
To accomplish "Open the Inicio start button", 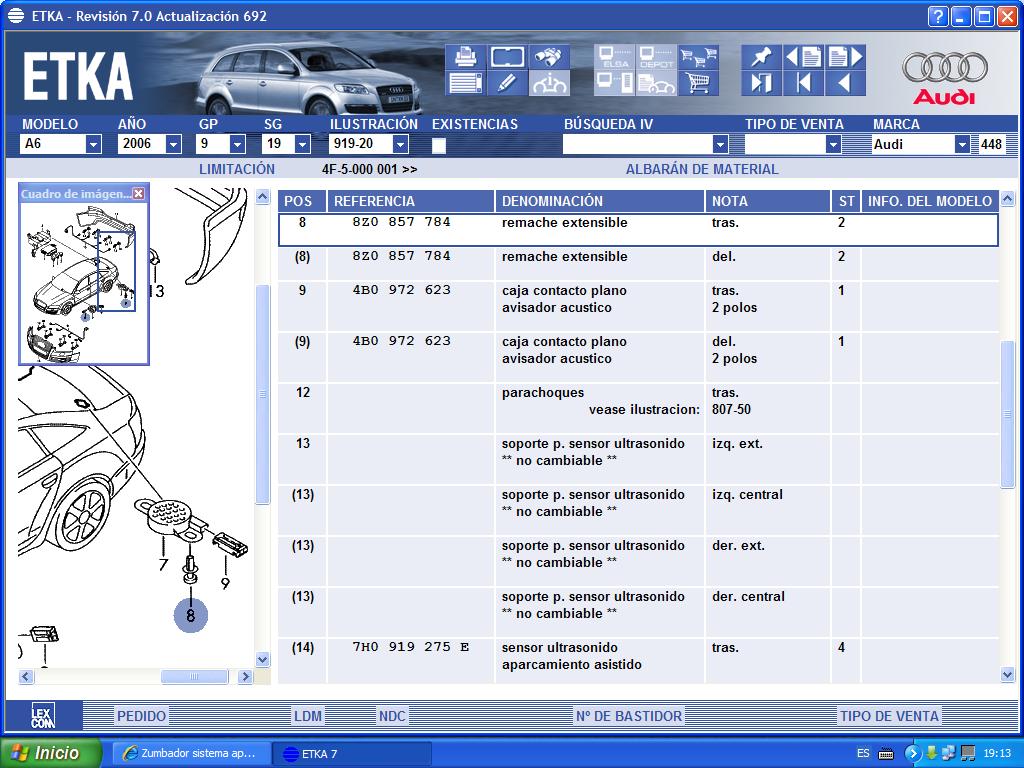I will coord(51,753).
